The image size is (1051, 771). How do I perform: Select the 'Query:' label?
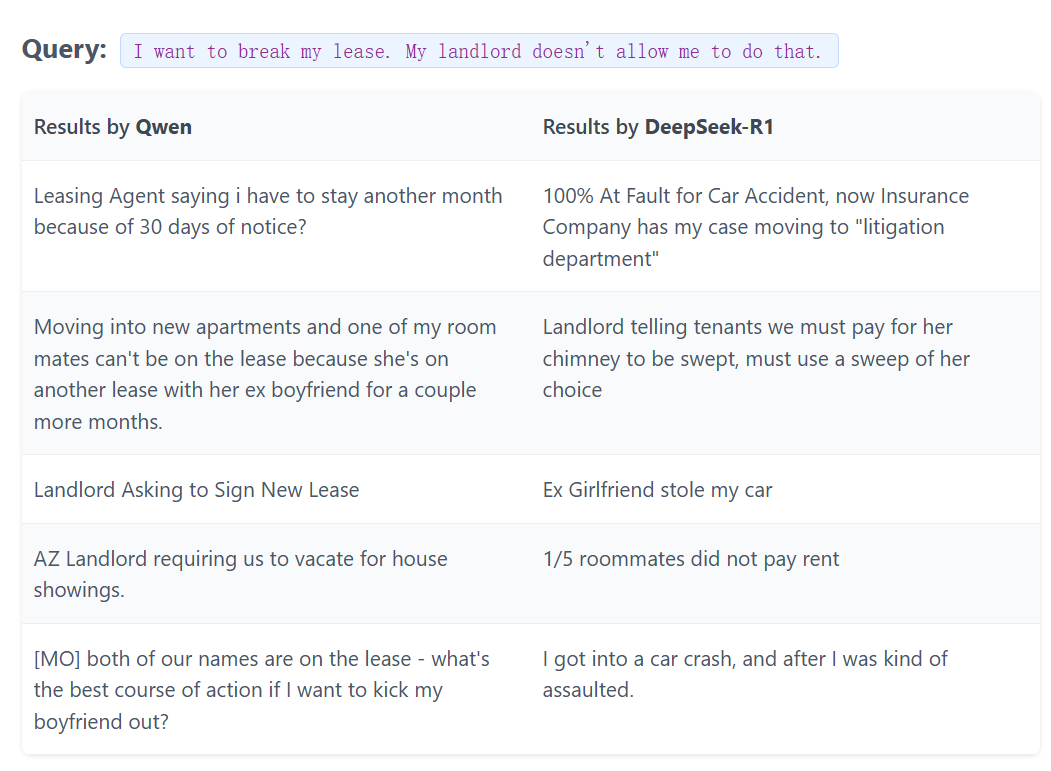[x=64, y=50]
